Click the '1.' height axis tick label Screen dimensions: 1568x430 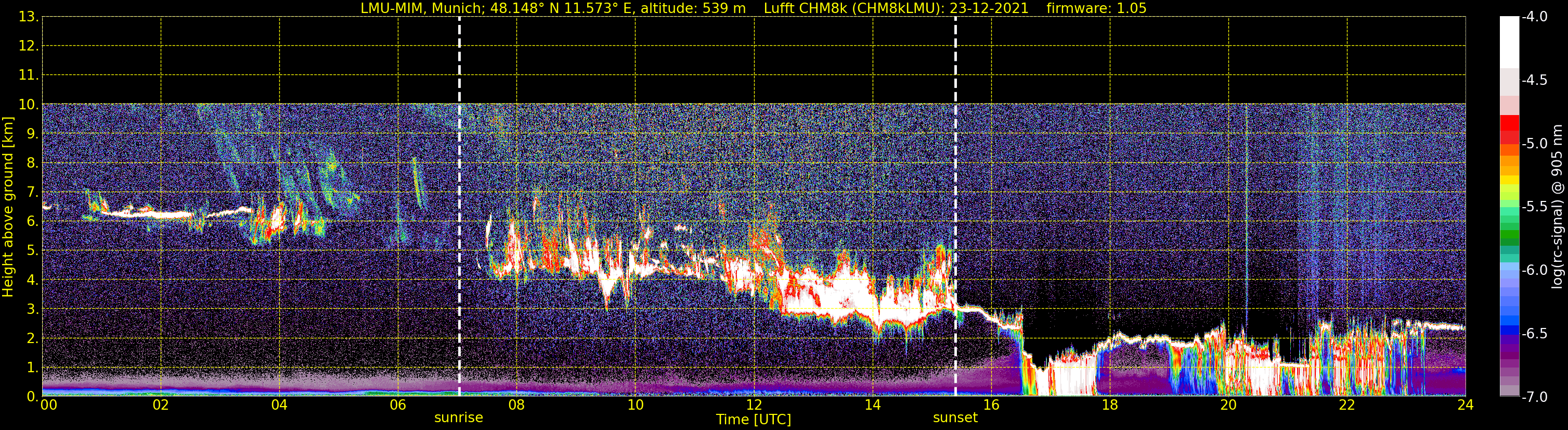(32, 368)
